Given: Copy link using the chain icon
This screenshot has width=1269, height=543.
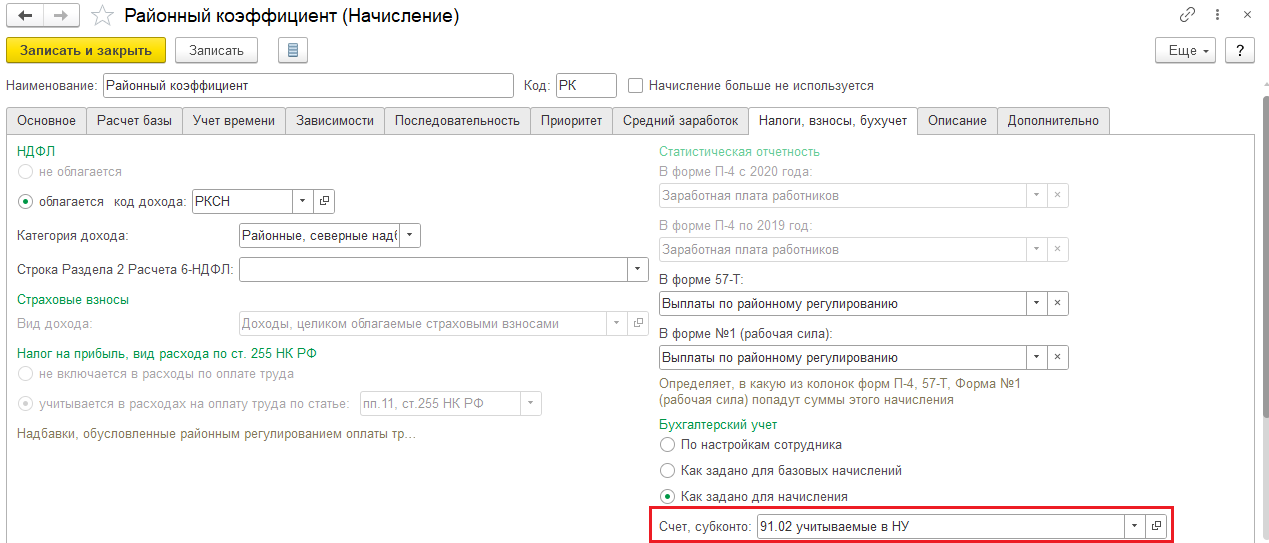Looking at the screenshot, I should 1188,15.
